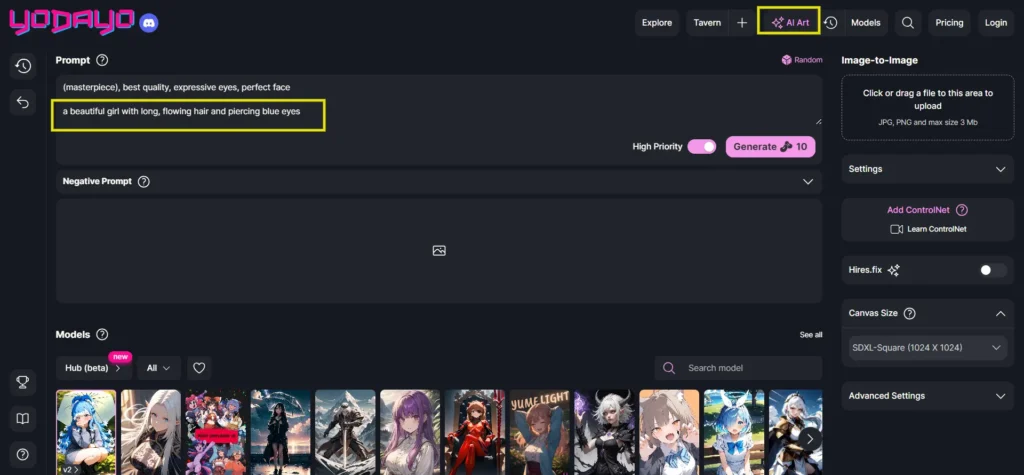Select the purple-haired girl model thumbnail
1024x475 pixels.
click(410, 433)
